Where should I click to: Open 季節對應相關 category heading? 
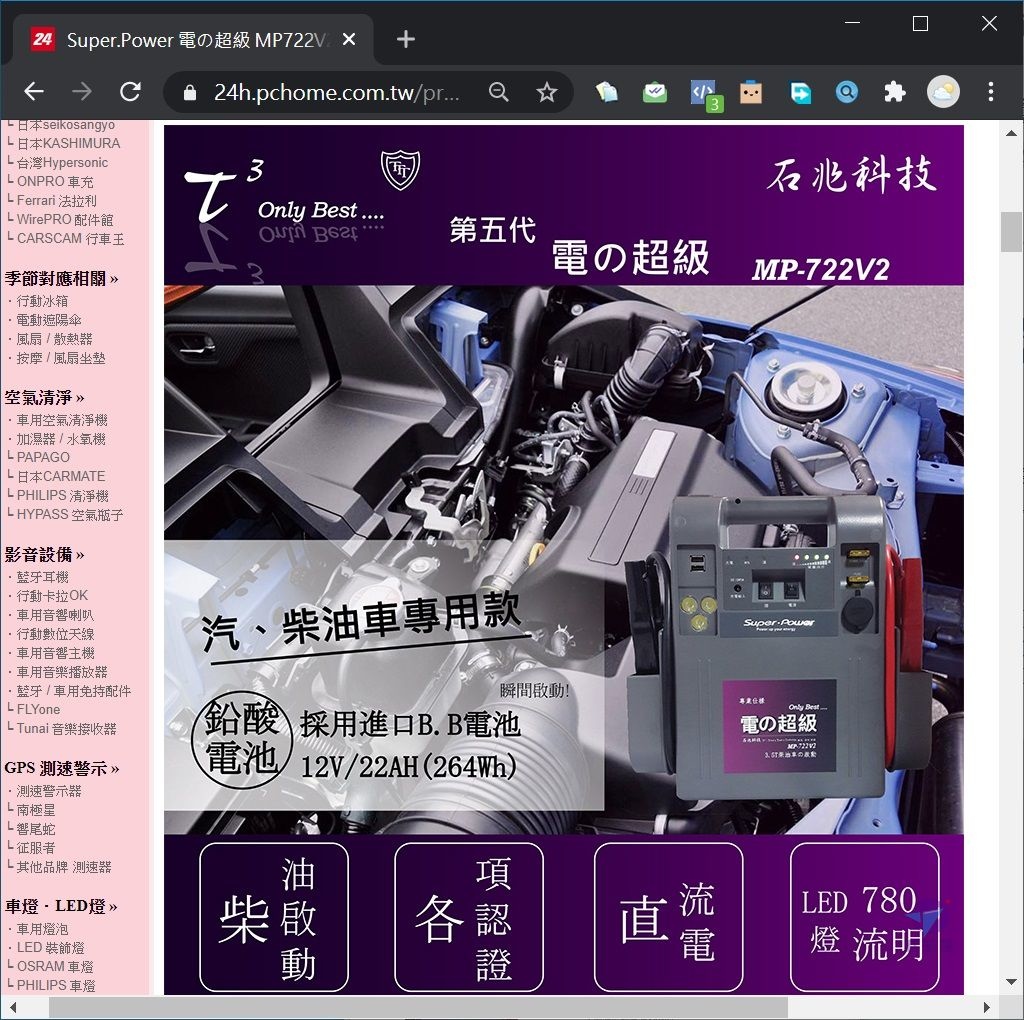coord(61,279)
